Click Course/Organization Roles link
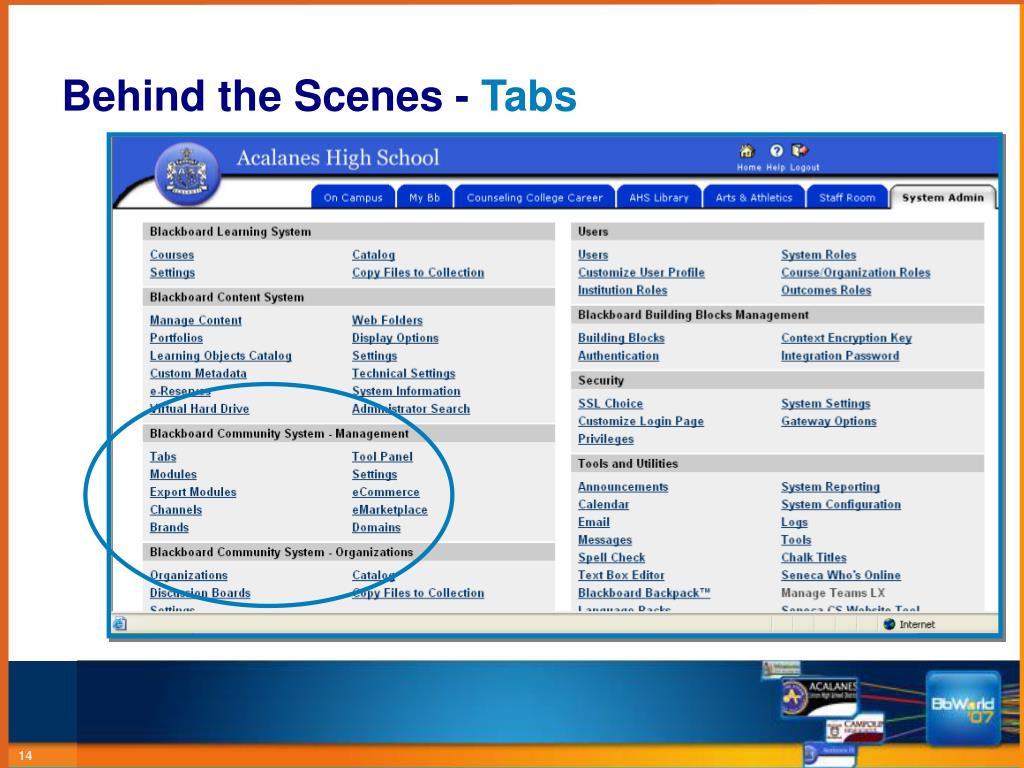 click(856, 272)
